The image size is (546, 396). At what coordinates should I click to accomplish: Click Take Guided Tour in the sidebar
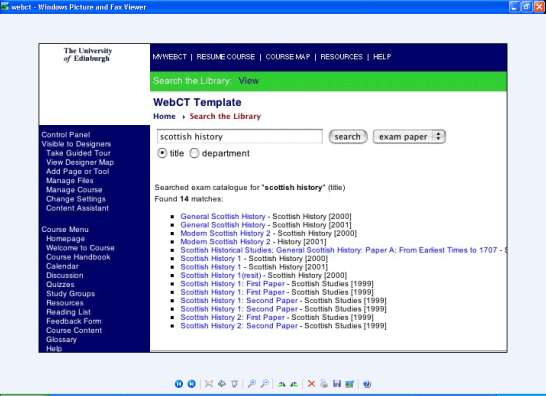click(78, 153)
